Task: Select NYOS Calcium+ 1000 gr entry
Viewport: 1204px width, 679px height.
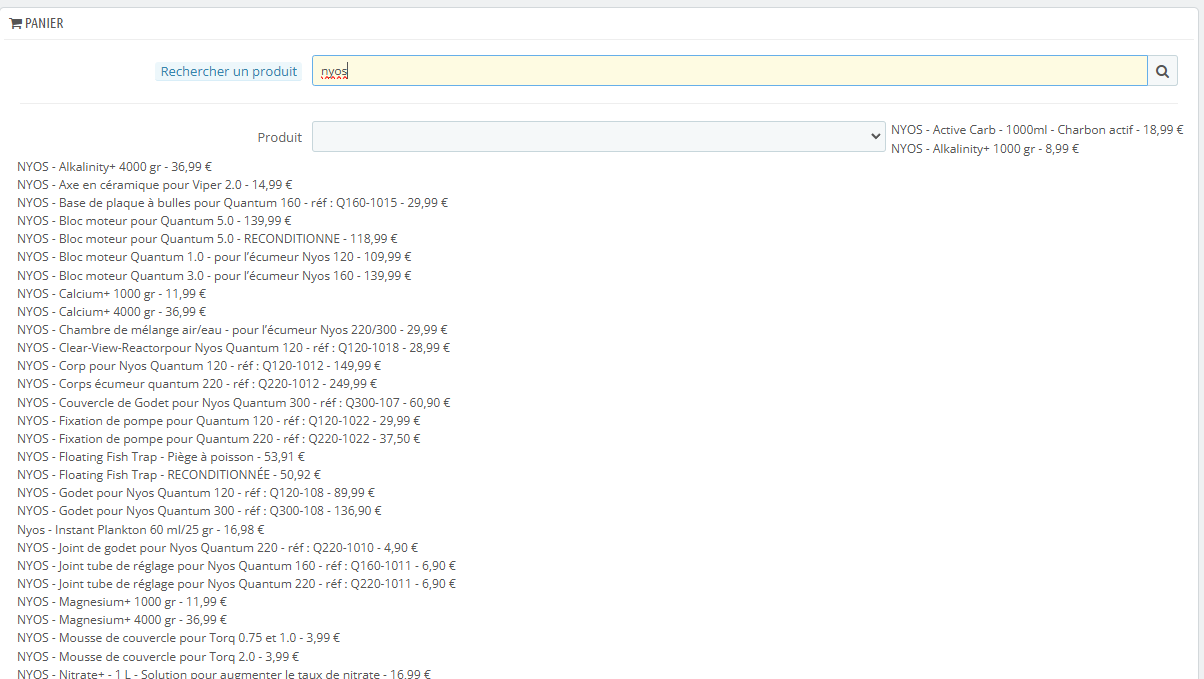Action: click(x=112, y=294)
